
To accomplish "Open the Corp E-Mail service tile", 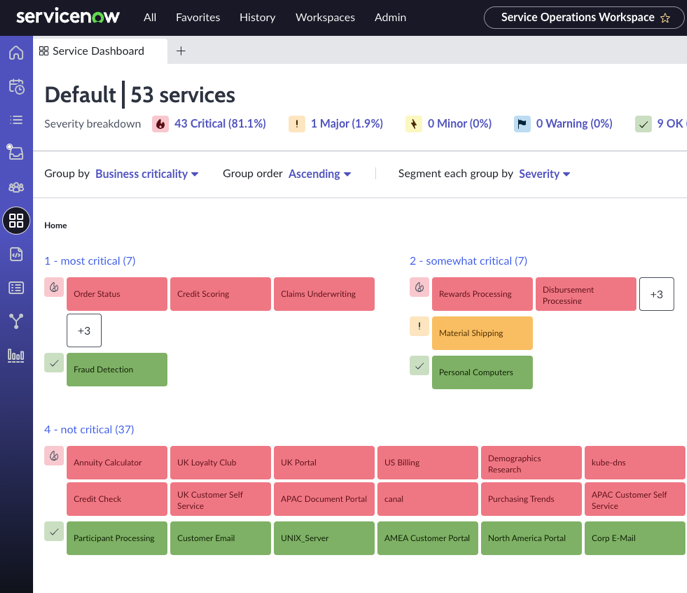I will [635, 538].
